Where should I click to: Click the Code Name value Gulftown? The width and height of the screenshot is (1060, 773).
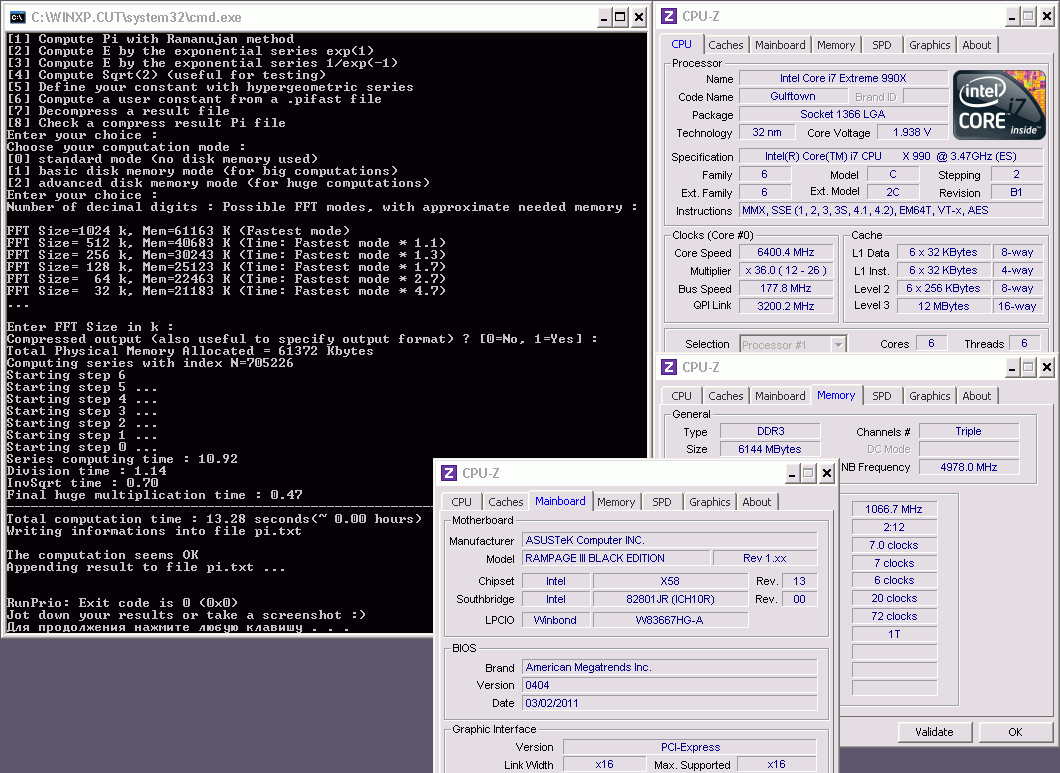pyautogui.click(x=792, y=96)
